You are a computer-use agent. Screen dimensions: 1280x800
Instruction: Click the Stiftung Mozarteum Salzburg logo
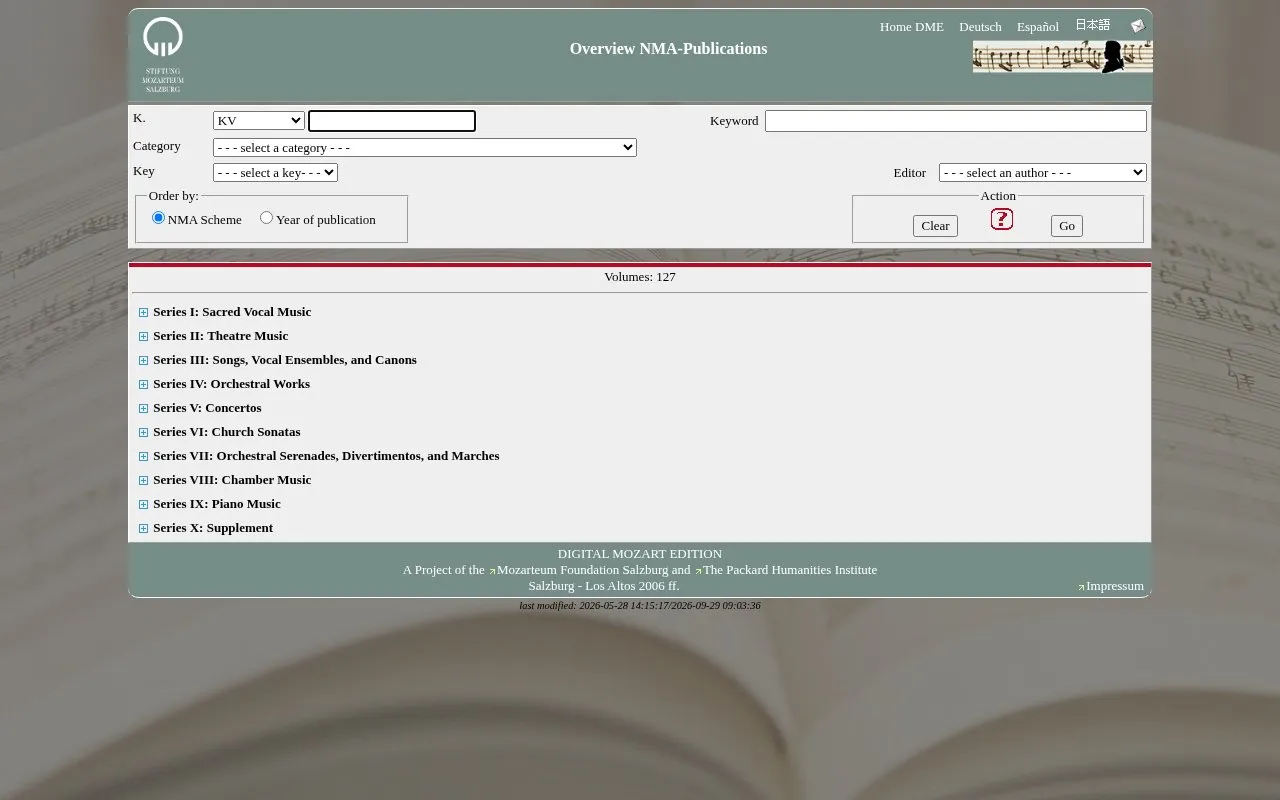tap(163, 55)
